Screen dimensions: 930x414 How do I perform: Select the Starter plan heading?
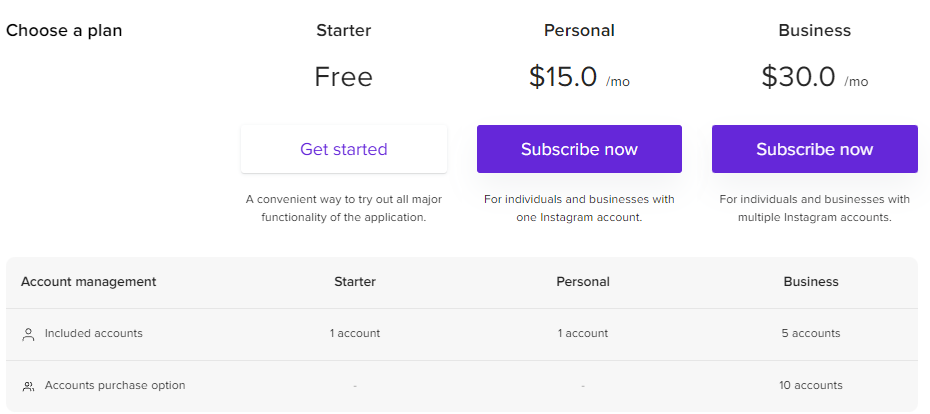(x=344, y=30)
